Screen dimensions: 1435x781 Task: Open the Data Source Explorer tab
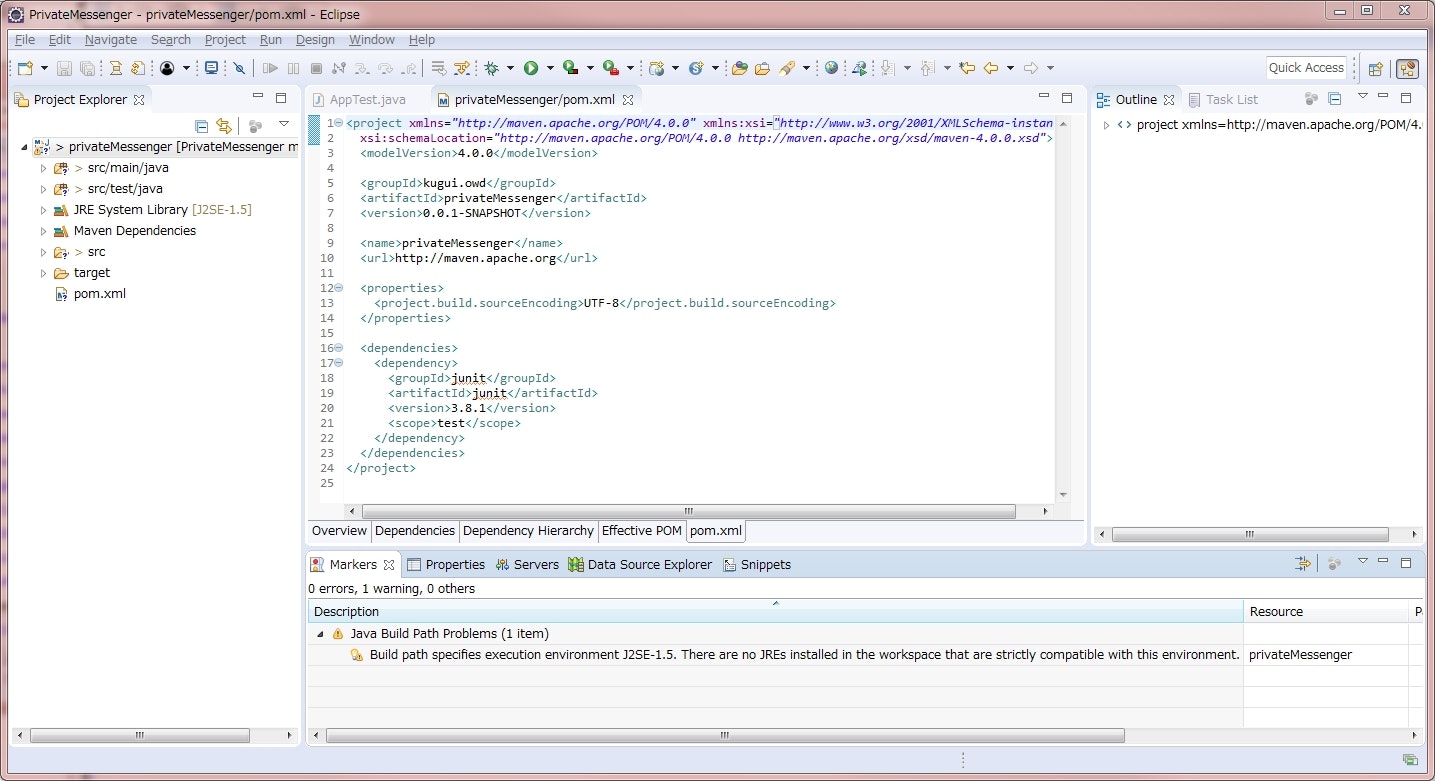click(640, 565)
